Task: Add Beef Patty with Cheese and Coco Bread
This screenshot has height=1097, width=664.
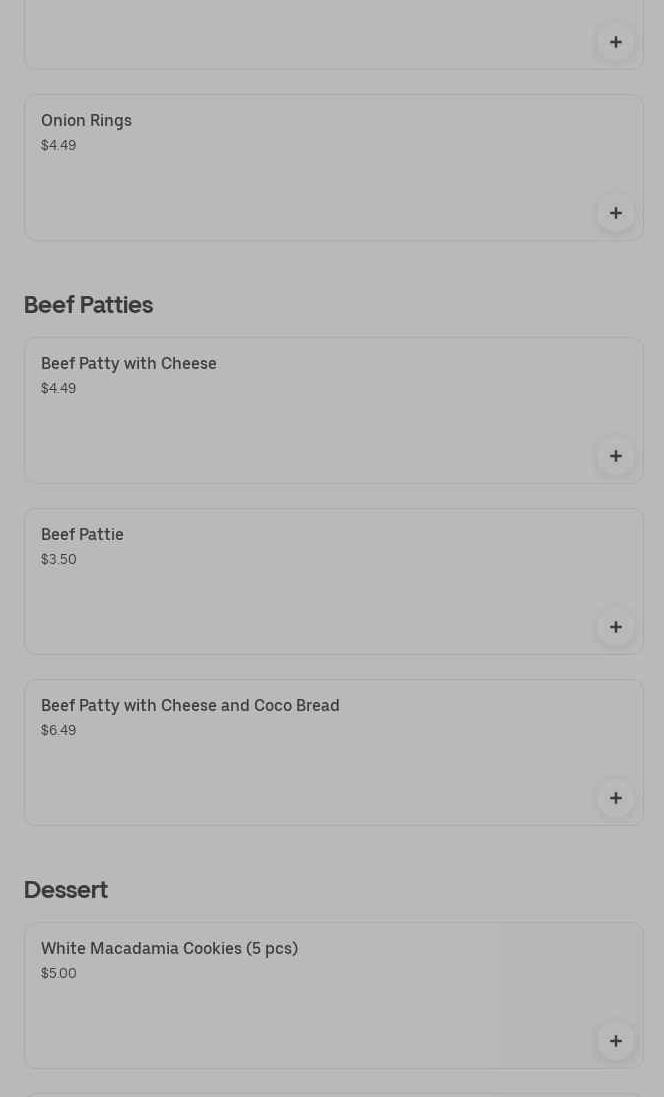Action: coord(615,798)
